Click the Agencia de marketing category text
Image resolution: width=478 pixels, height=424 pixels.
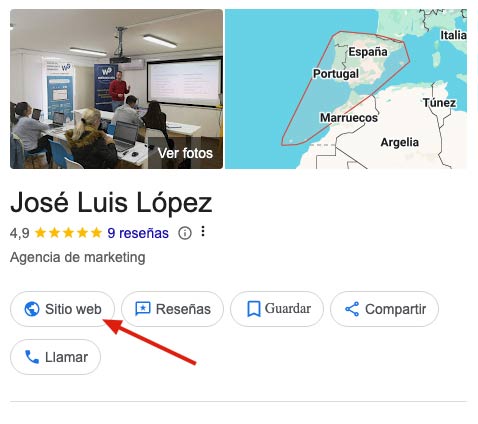78,257
